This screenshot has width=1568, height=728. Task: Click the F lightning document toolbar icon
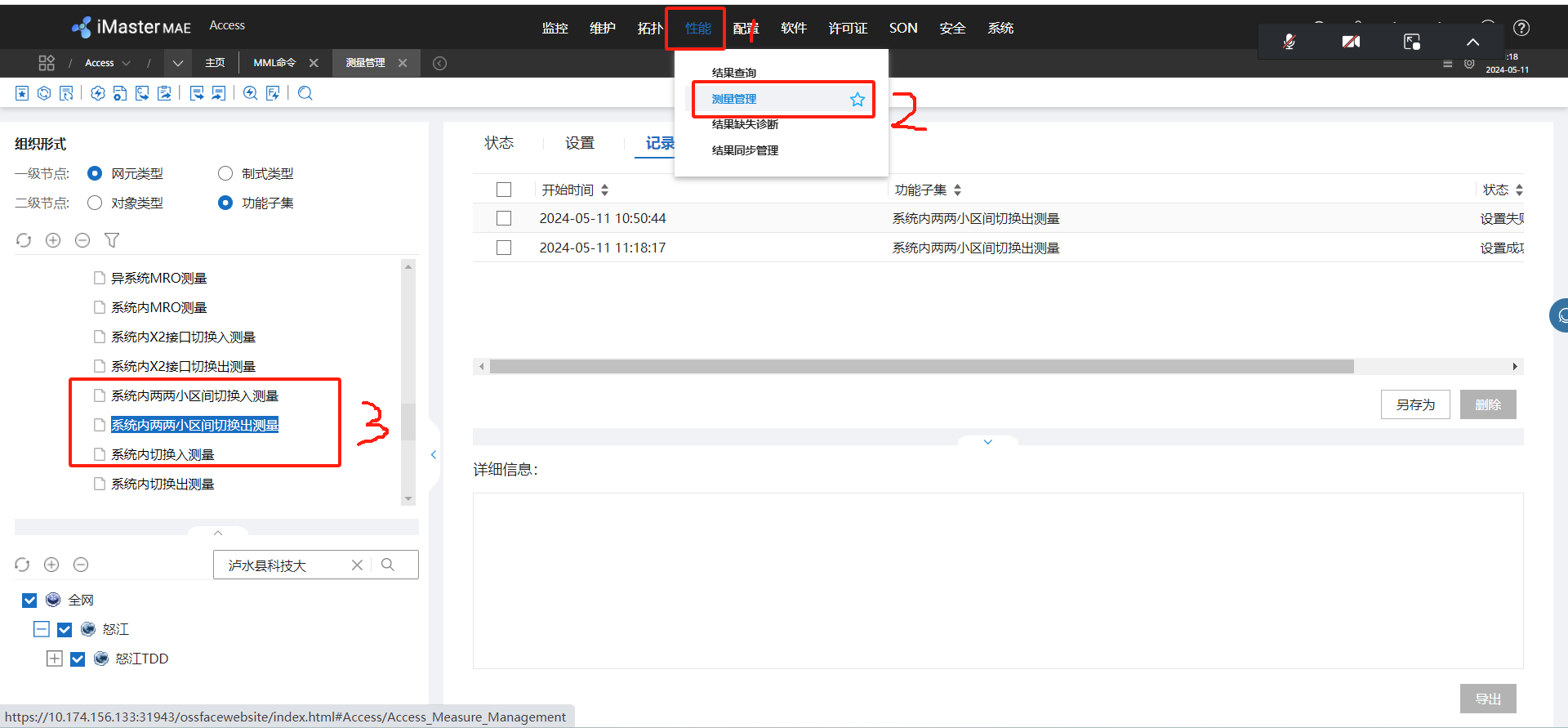273,93
